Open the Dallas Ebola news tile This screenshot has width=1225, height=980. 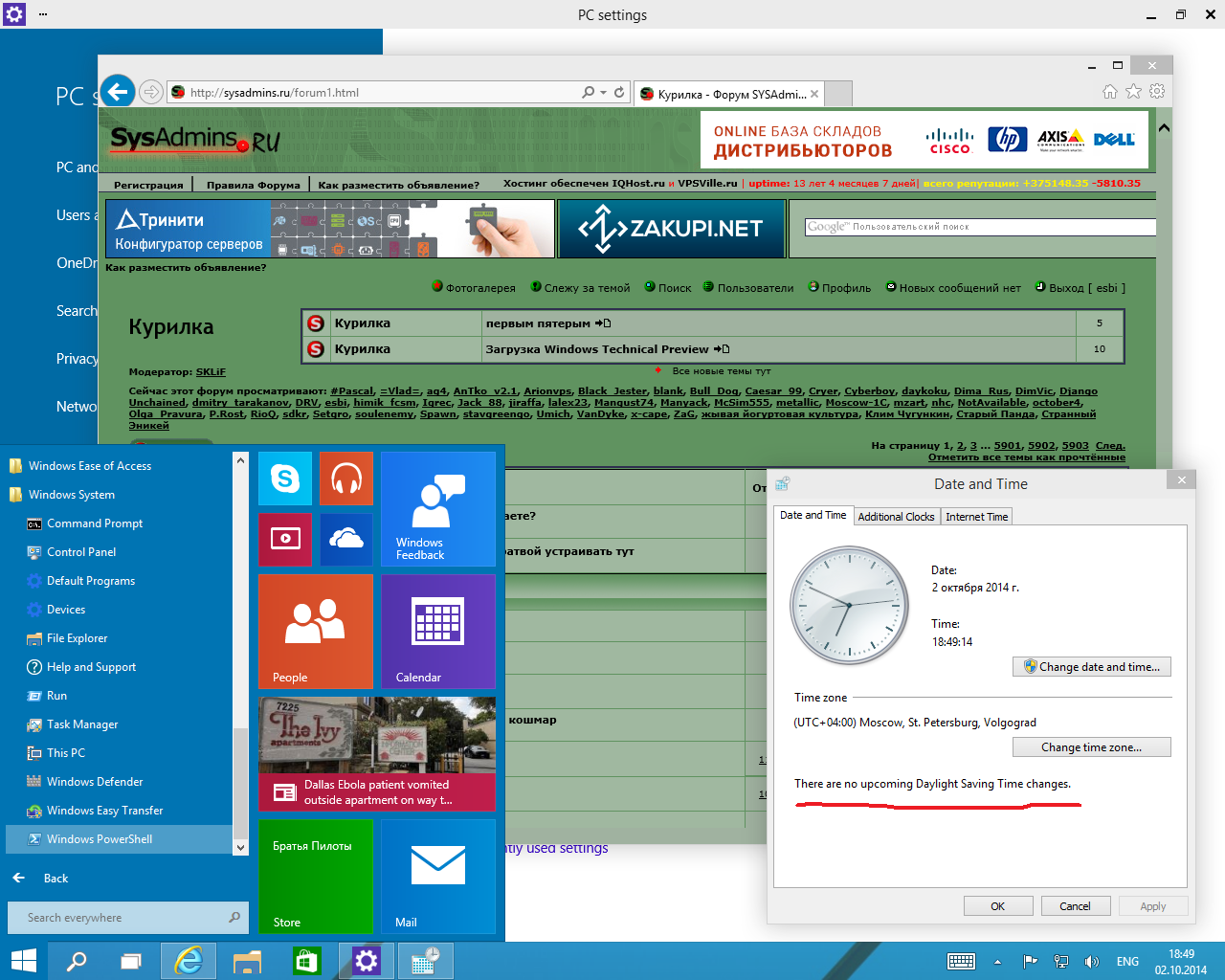click(x=377, y=754)
